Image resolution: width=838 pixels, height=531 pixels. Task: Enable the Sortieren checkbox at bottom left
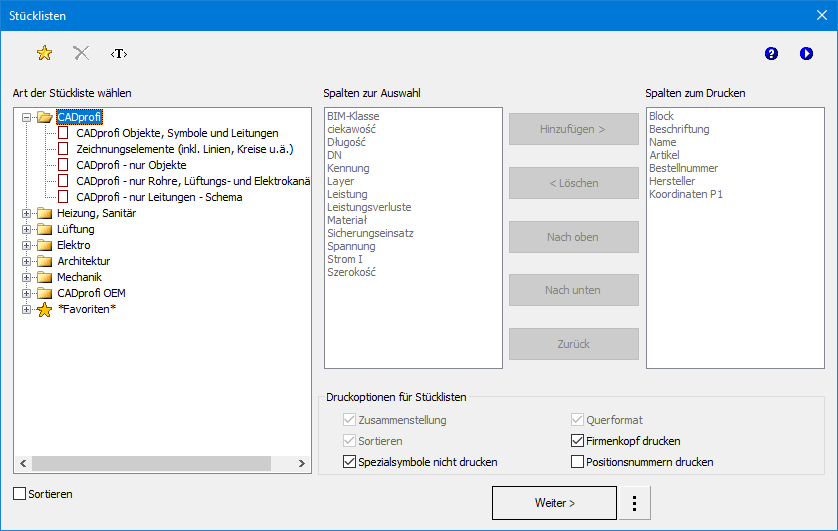tap(20, 494)
